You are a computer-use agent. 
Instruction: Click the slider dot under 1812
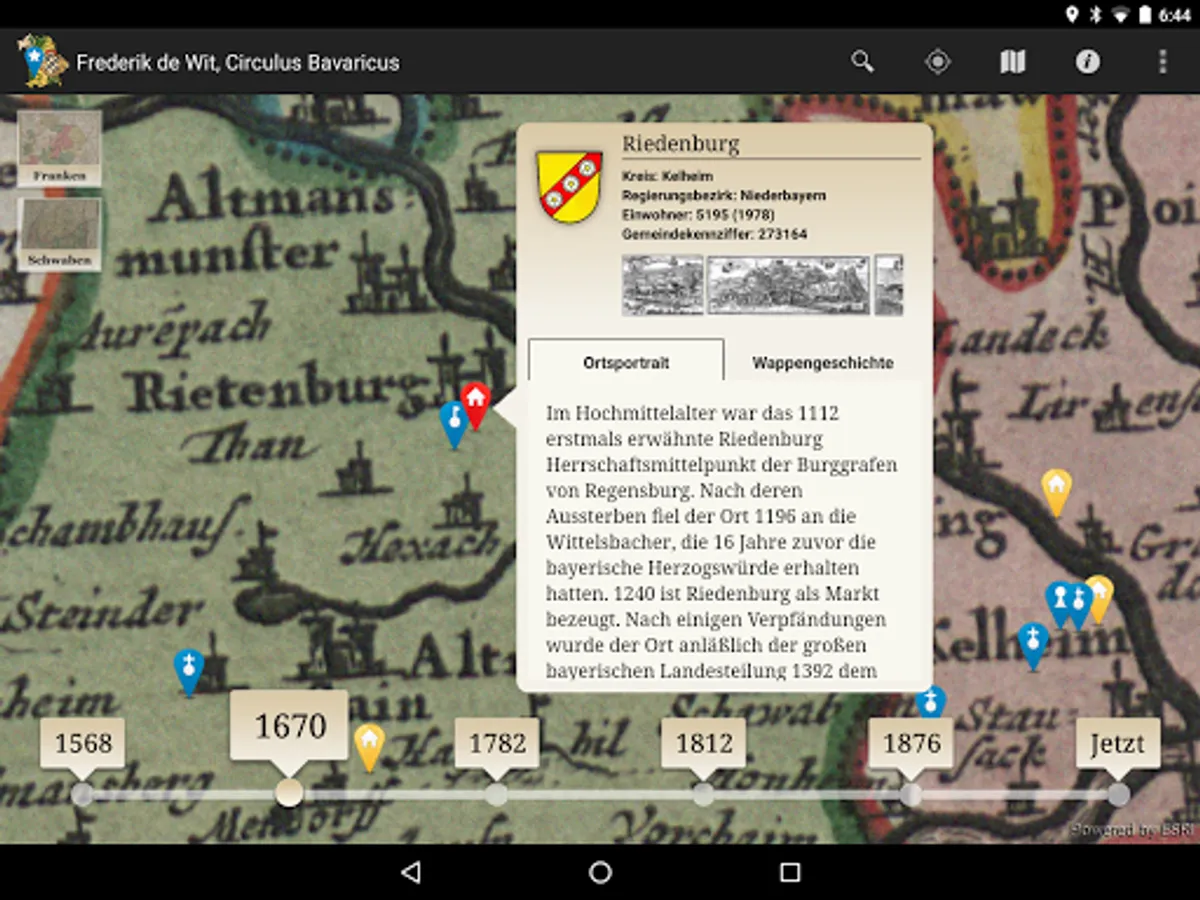704,795
